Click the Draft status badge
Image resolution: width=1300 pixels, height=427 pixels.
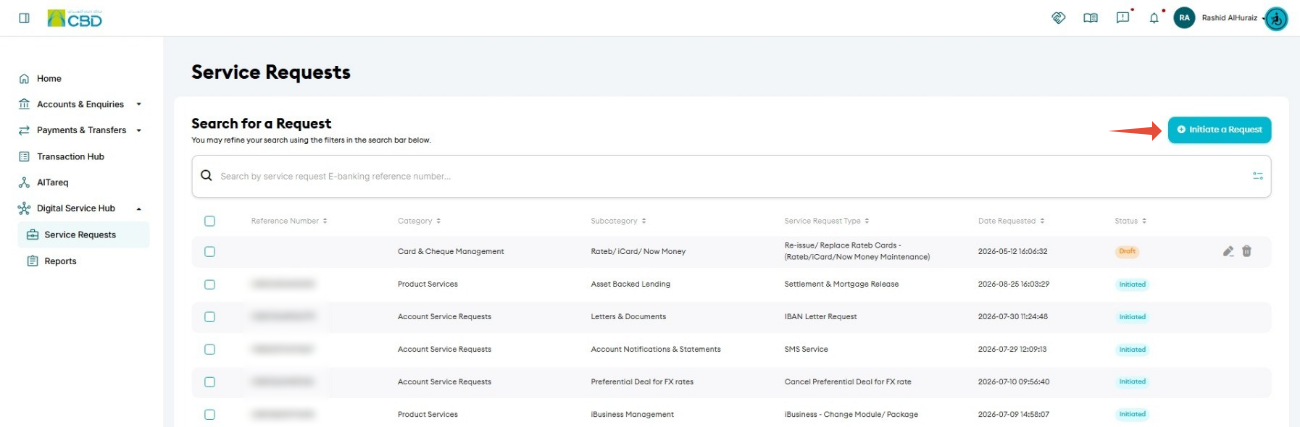[x=1127, y=251]
